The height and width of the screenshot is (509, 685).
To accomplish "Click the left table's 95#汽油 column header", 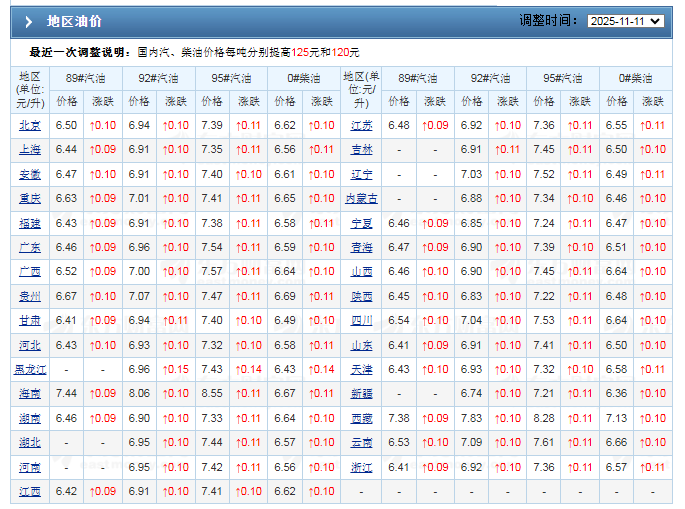I will coord(231,78).
